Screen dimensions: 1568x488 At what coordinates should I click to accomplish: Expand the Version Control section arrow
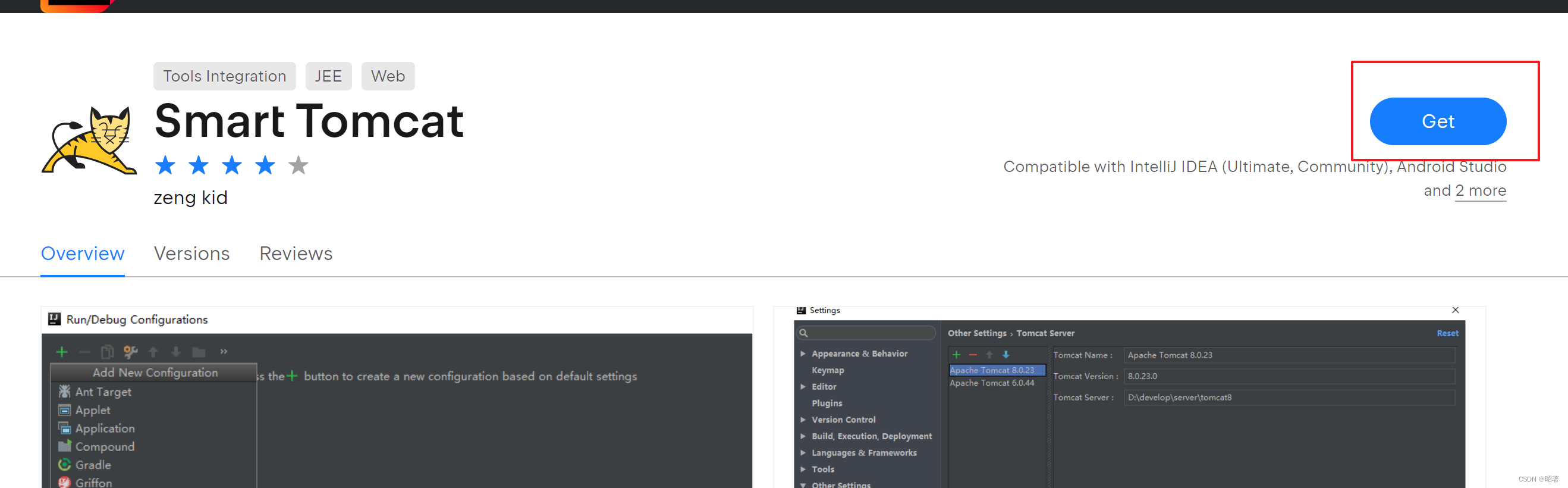803,419
